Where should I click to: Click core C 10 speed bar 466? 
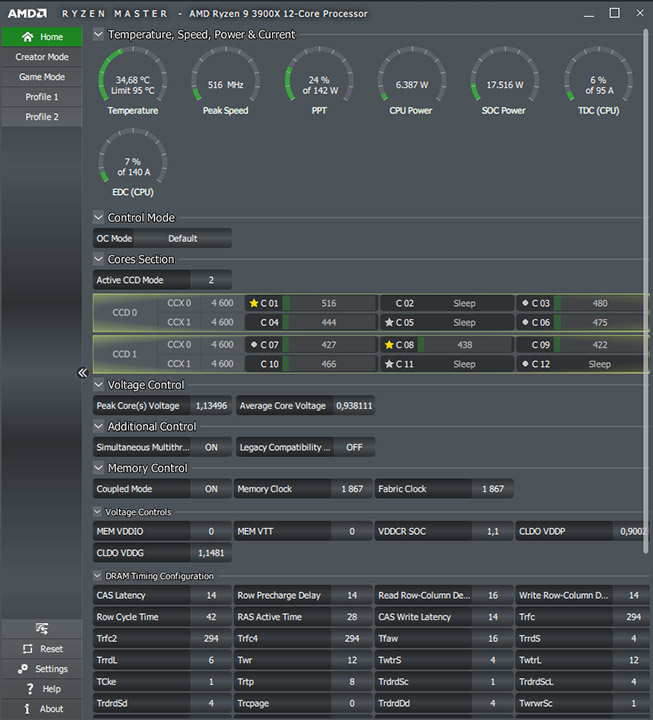[329, 364]
